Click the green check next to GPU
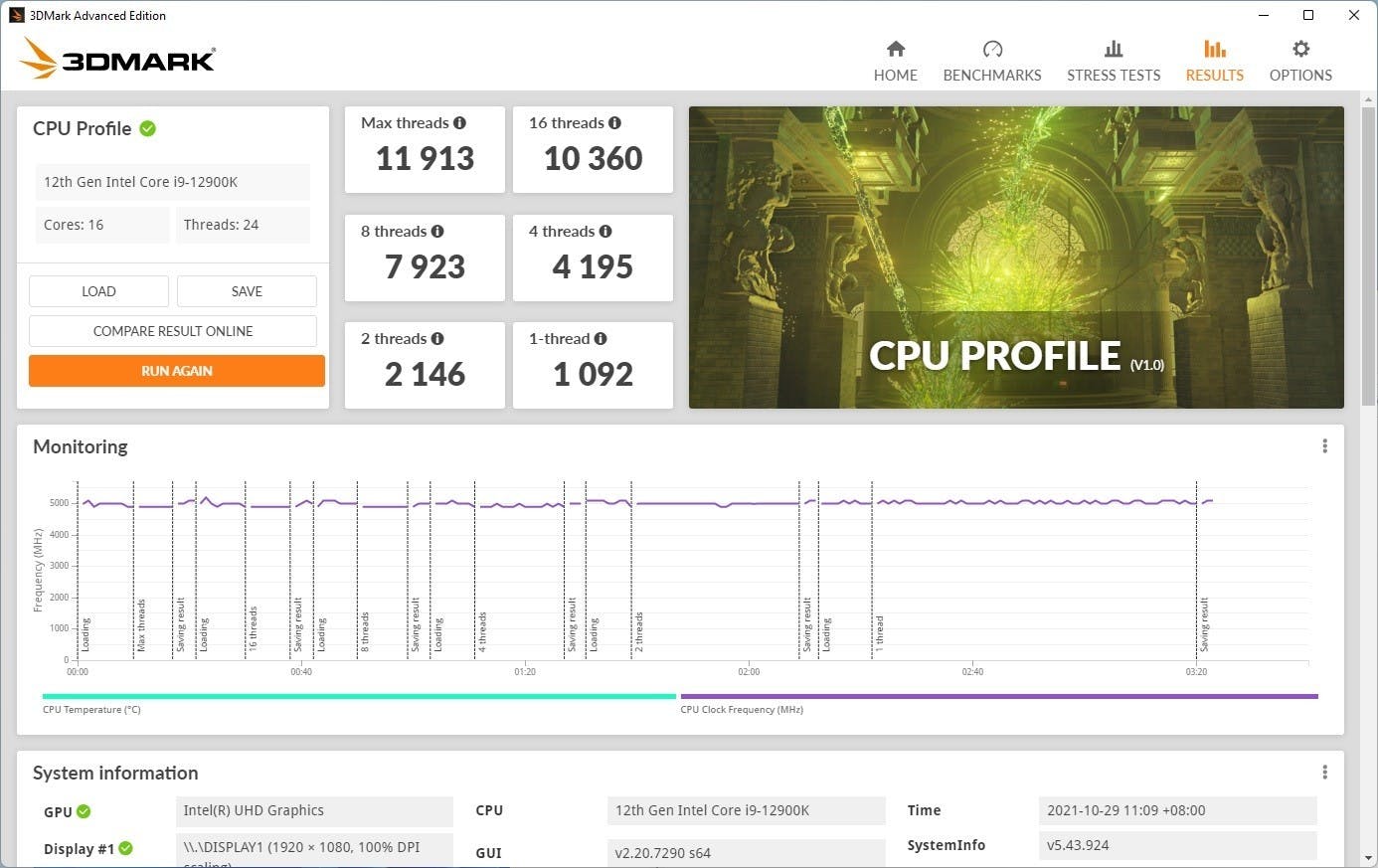 pyautogui.click(x=84, y=811)
